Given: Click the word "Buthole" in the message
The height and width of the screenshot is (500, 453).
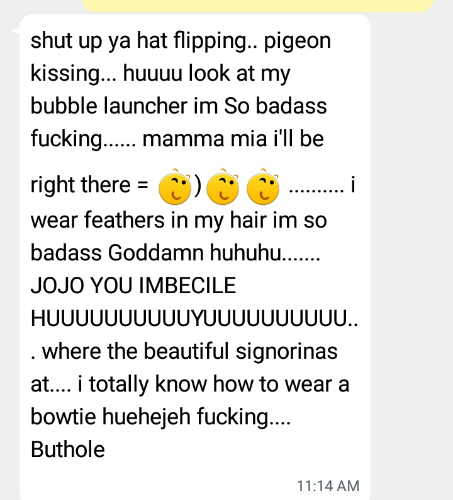Looking at the screenshot, I should 68,449.
